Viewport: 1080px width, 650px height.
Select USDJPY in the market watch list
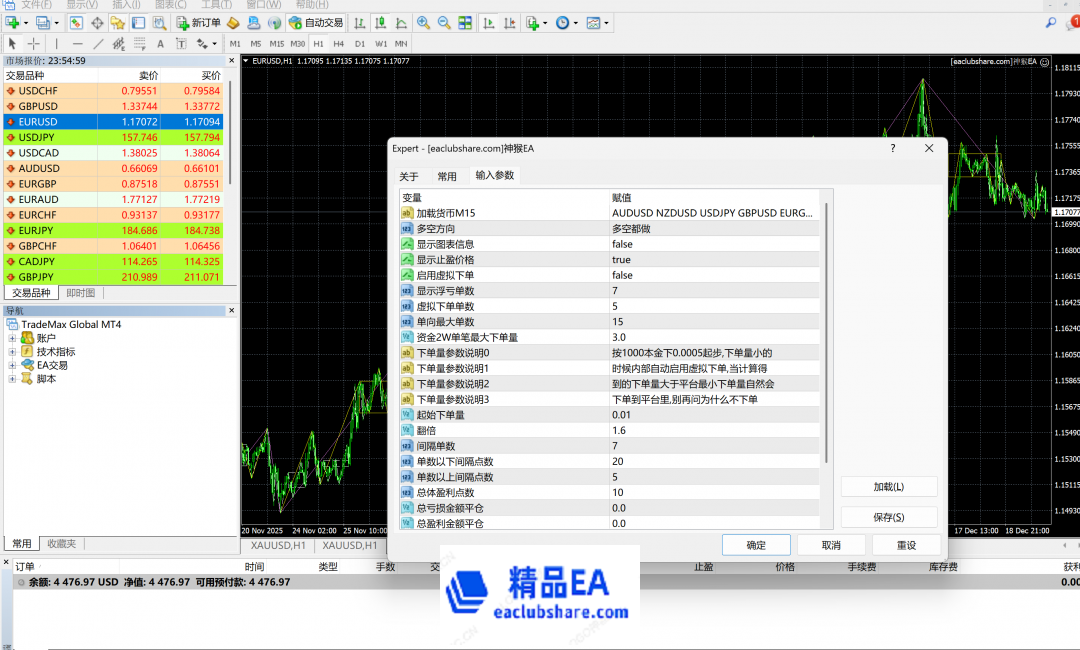(38, 137)
